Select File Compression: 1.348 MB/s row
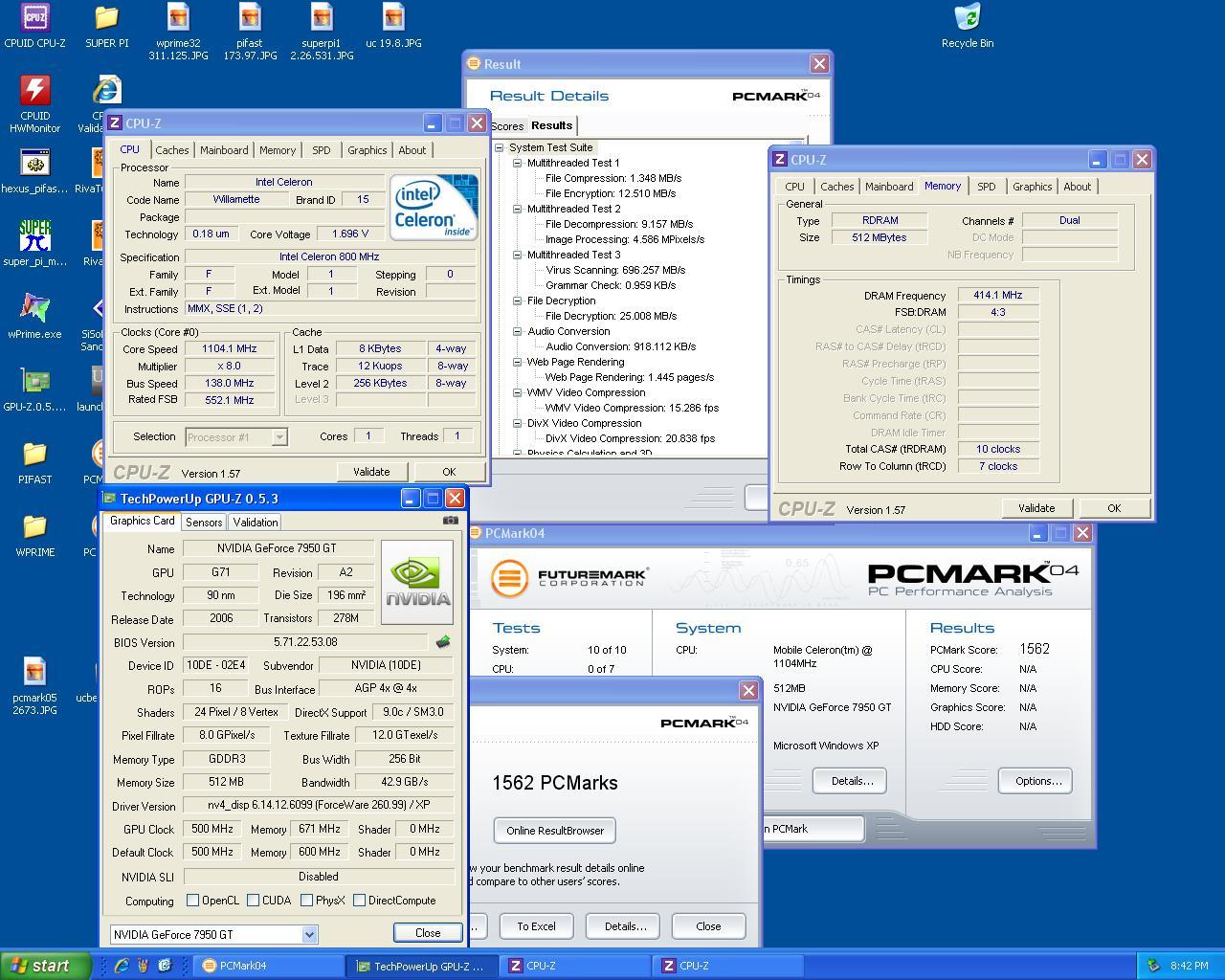The image size is (1225, 980). point(612,178)
